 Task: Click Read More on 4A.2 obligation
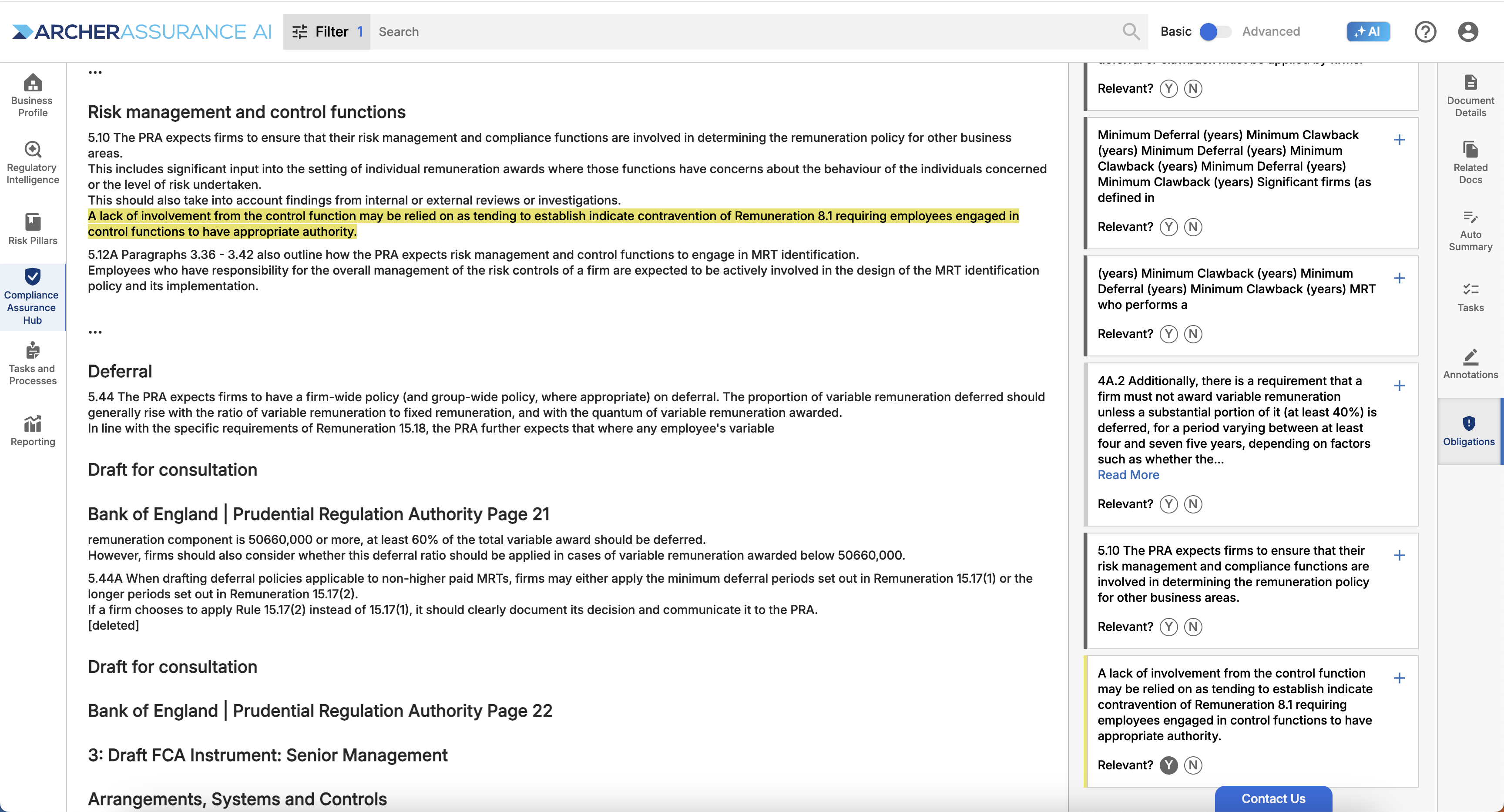(1128, 475)
